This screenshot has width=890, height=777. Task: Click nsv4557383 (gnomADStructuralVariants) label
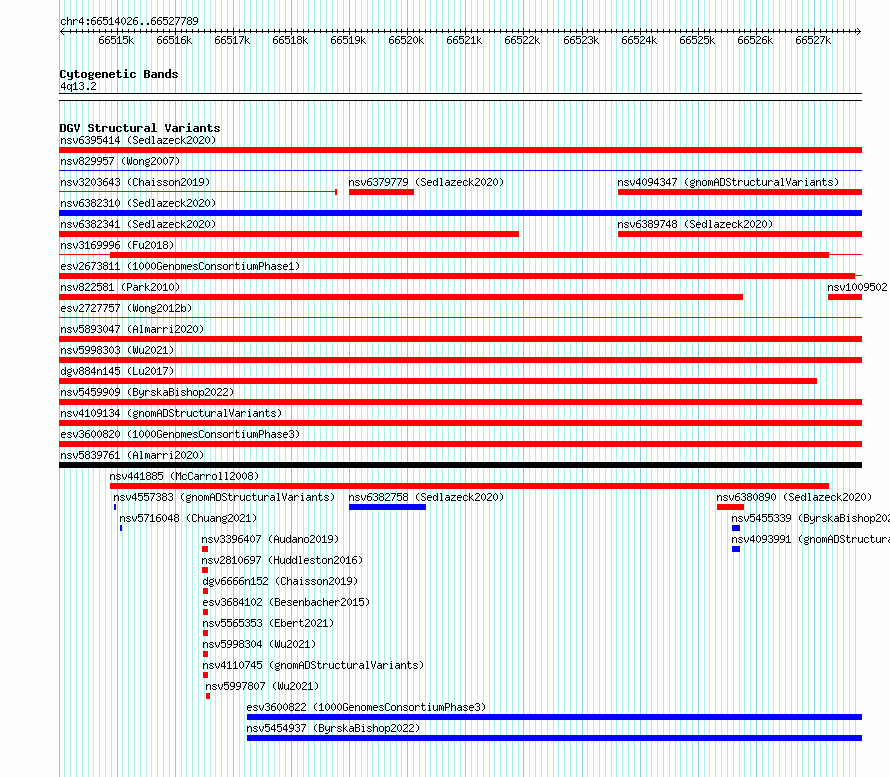pos(224,497)
